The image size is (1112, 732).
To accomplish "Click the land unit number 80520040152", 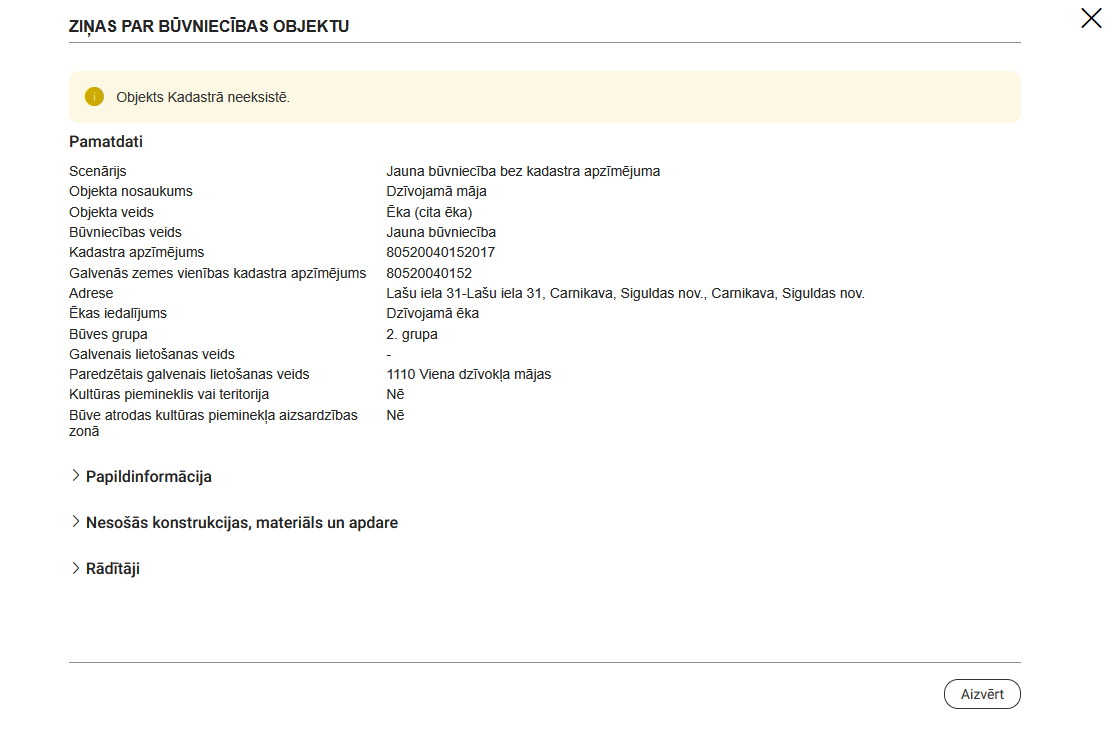I will (429, 273).
